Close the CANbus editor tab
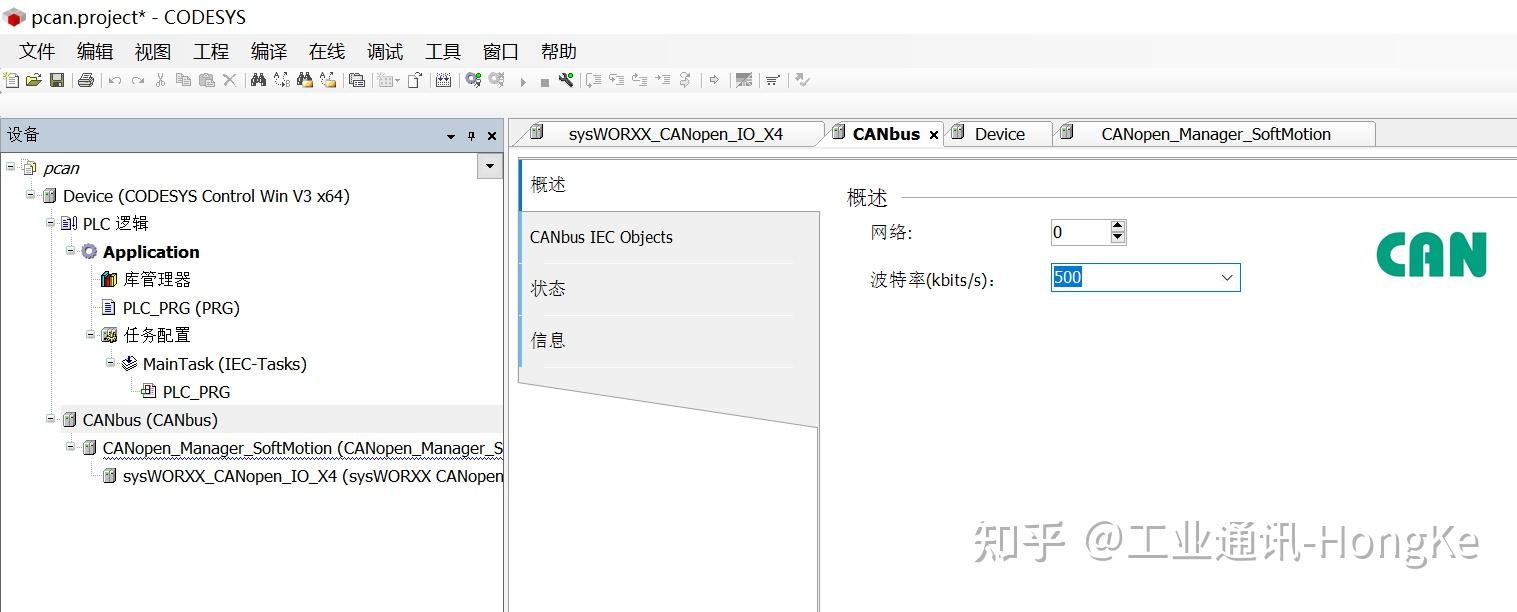Screen dimensions: 1517x612 click(x=934, y=133)
